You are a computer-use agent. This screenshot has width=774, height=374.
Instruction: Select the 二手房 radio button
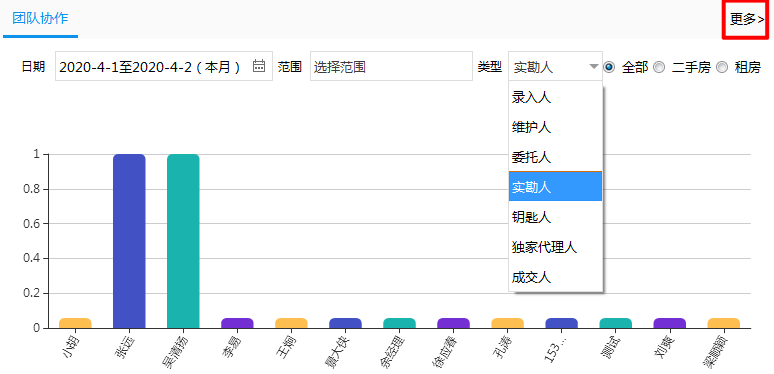pos(659,67)
